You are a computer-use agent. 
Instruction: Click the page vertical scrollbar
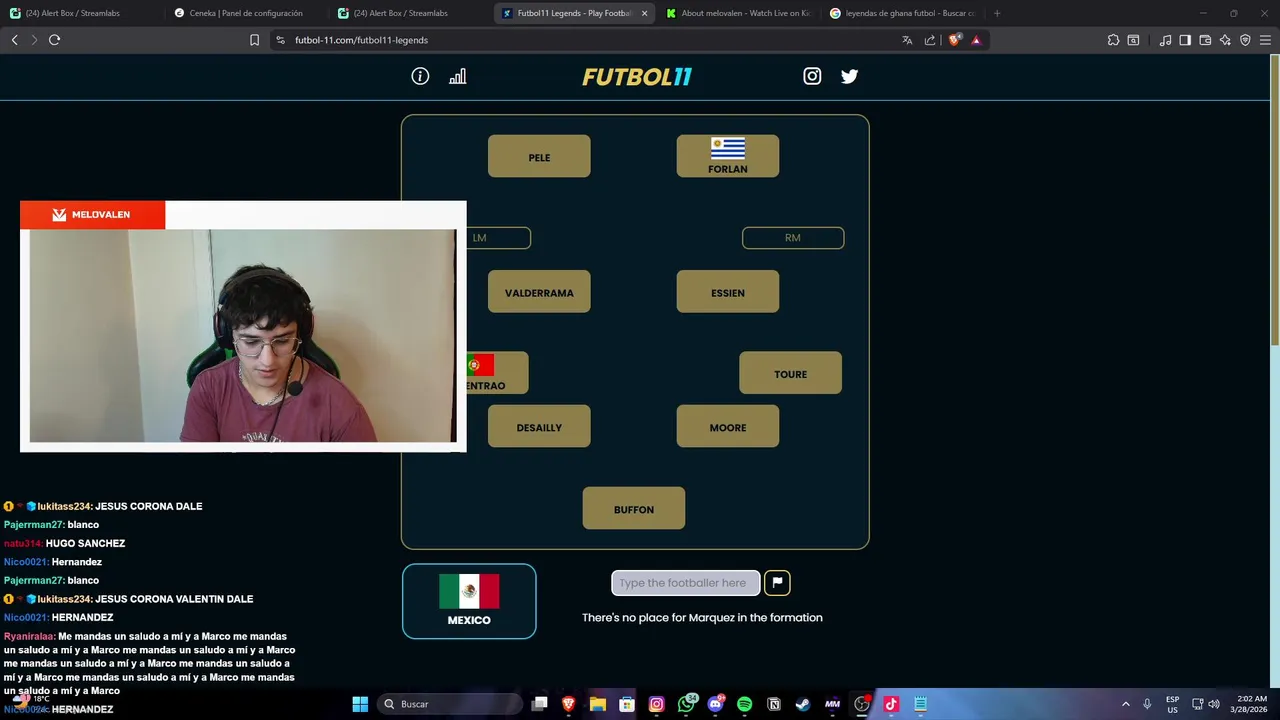(1273, 200)
